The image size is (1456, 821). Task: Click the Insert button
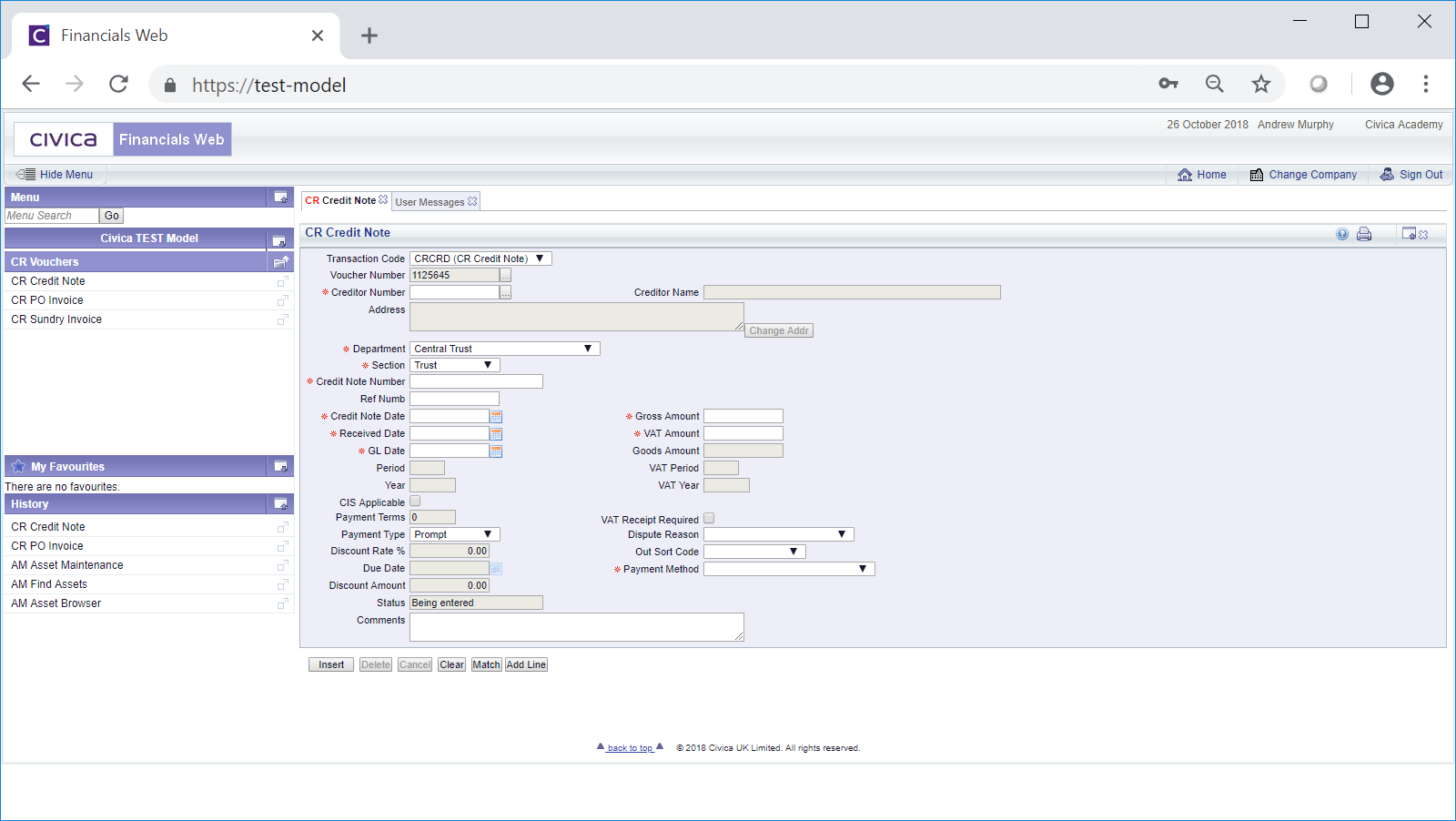(331, 664)
